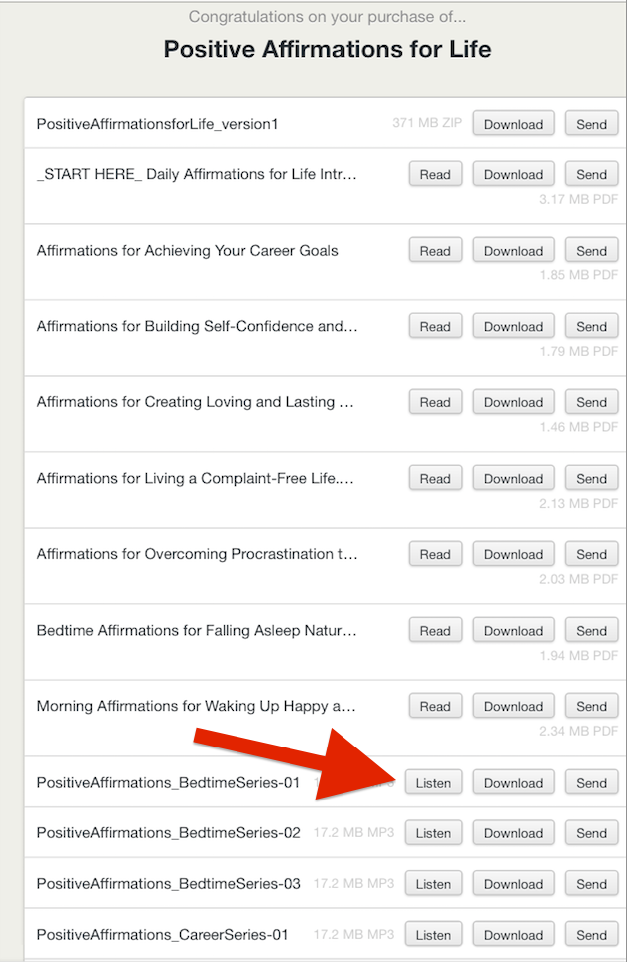This screenshot has width=627, height=962.
Task: Read Morning Affirmations for Waking Up Happy
Action: point(435,706)
